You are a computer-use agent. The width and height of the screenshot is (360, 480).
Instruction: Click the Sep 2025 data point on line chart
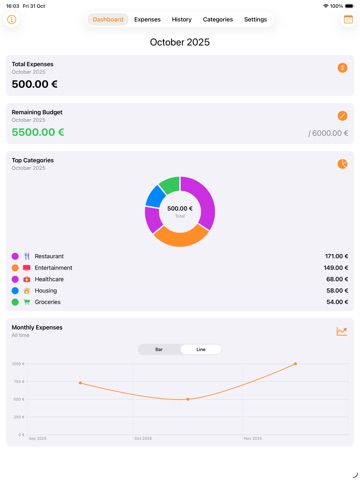[x=80, y=383]
